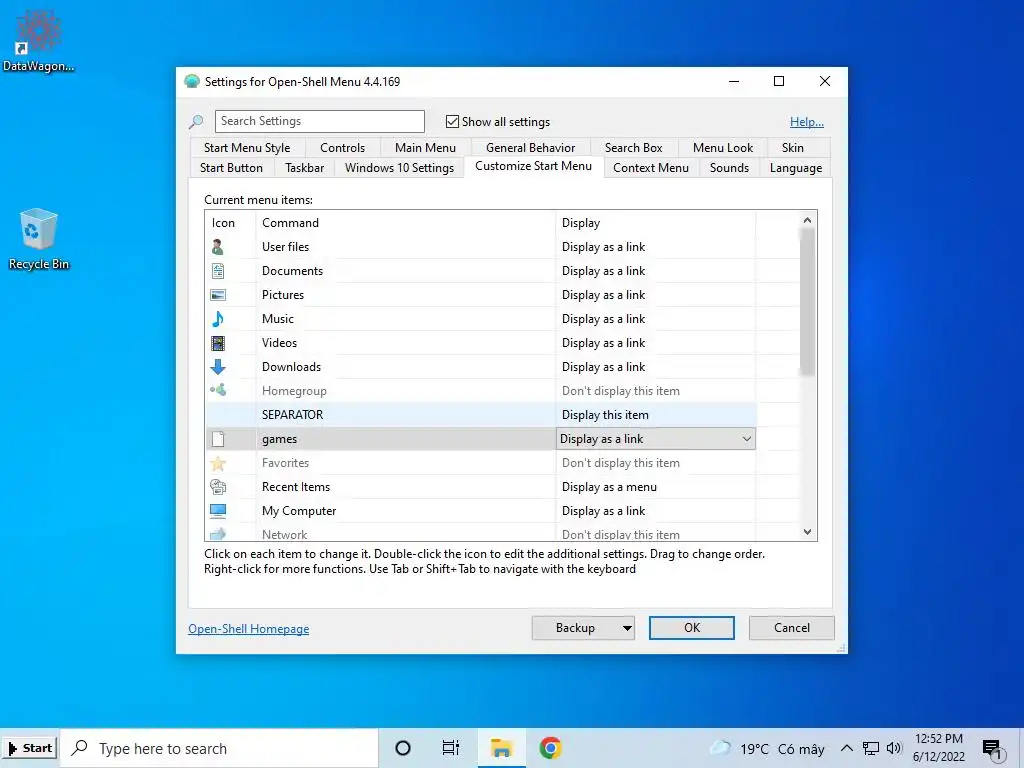Switch to the Search Box tab
Viewport: 1024px width, 768px height.
click(x=633, y=148)
